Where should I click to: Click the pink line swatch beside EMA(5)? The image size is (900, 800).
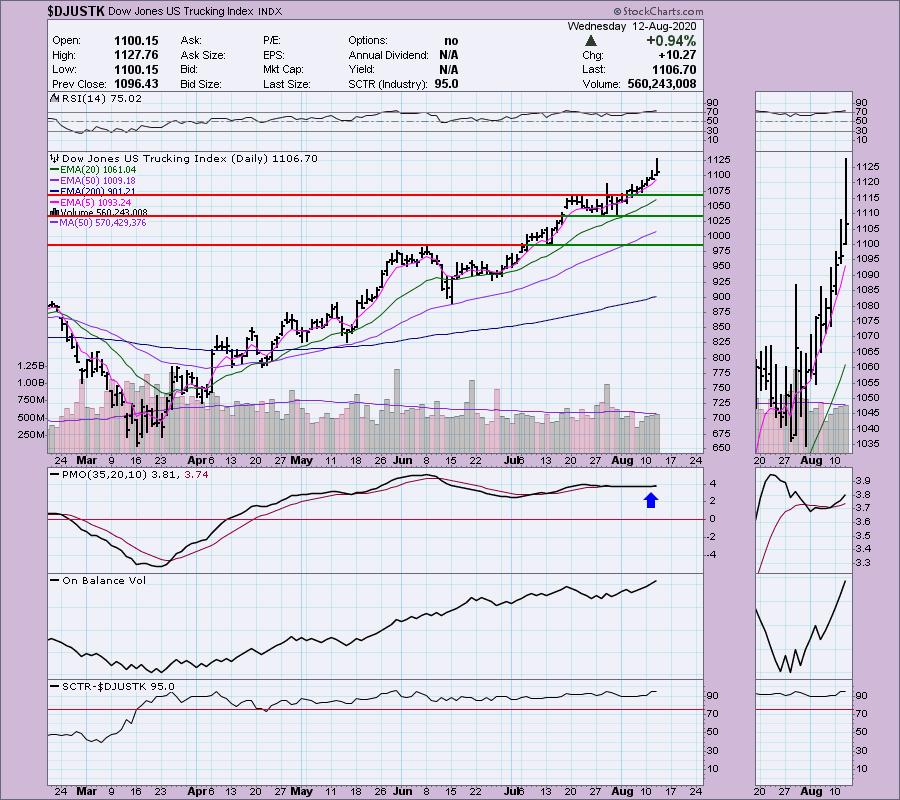click(x=55, y=203)
